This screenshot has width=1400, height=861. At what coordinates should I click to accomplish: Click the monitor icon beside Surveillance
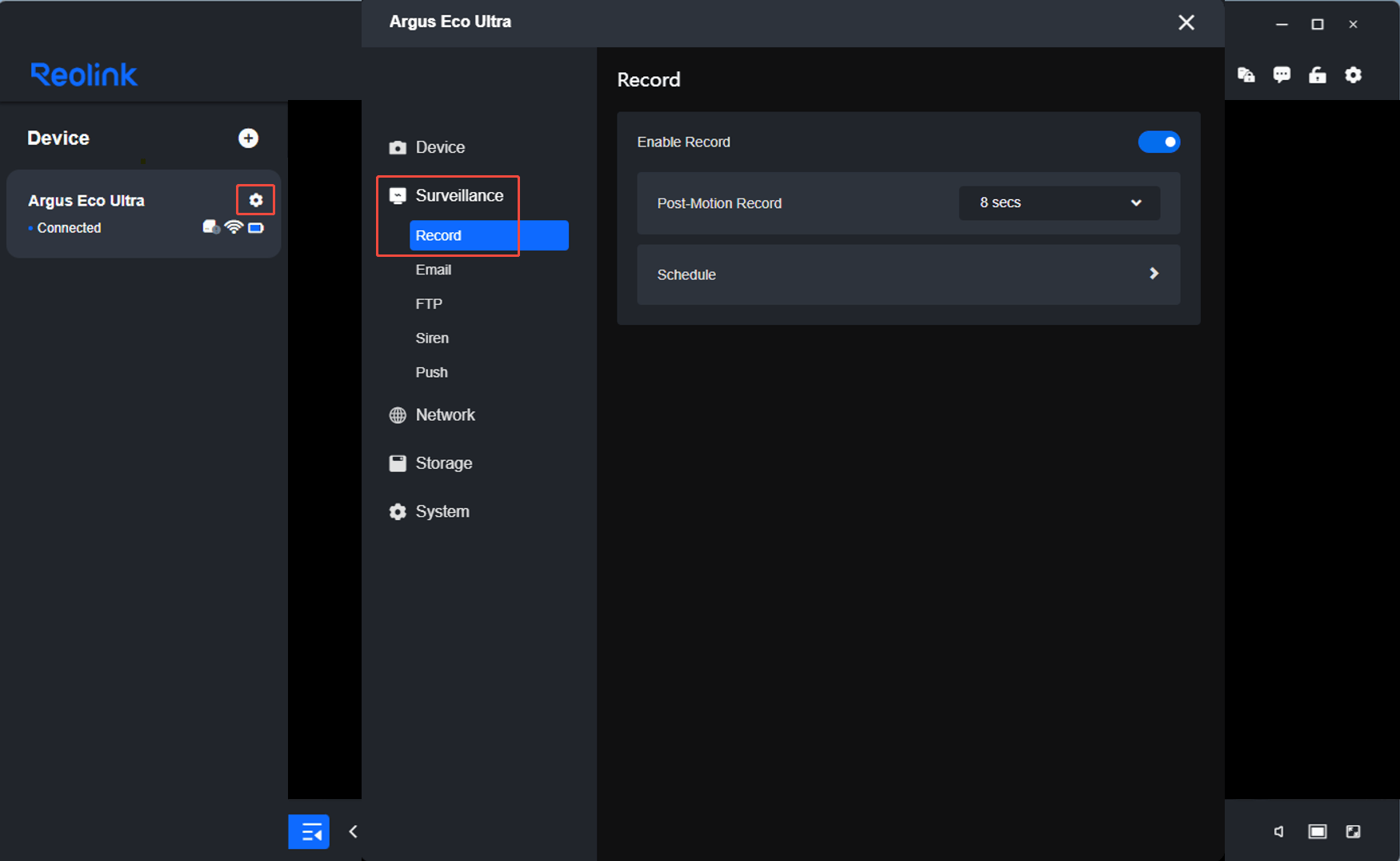point(398,196)
